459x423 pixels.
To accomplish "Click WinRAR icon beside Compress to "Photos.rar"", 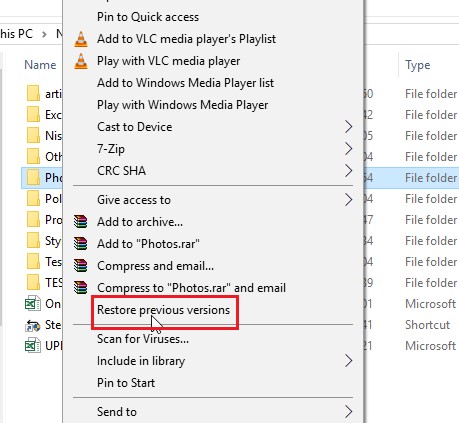I will pos(81,287).
